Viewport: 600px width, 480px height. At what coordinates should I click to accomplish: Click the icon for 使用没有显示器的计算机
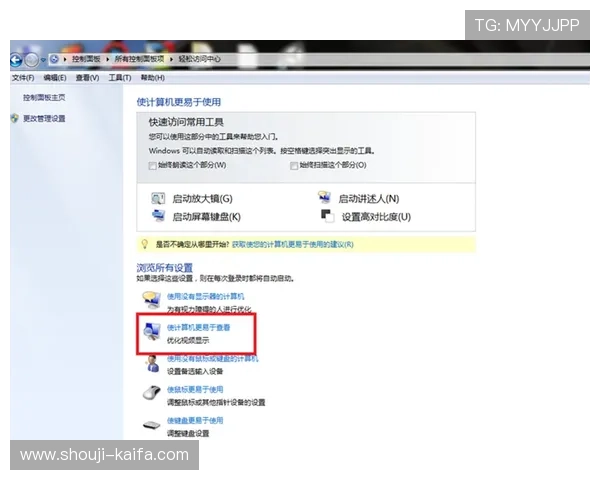(152, 300)
